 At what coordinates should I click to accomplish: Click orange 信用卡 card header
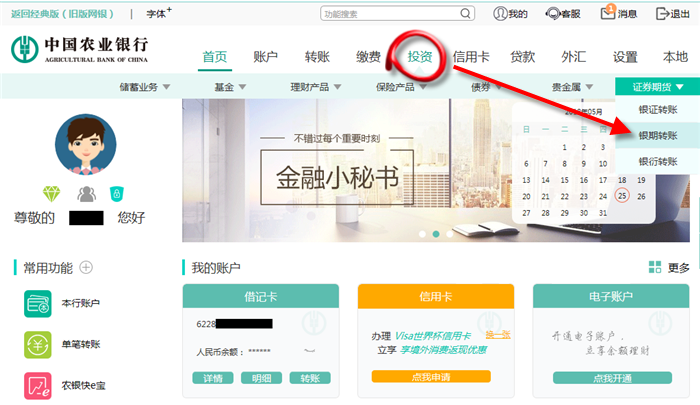(x=436, y=296)
